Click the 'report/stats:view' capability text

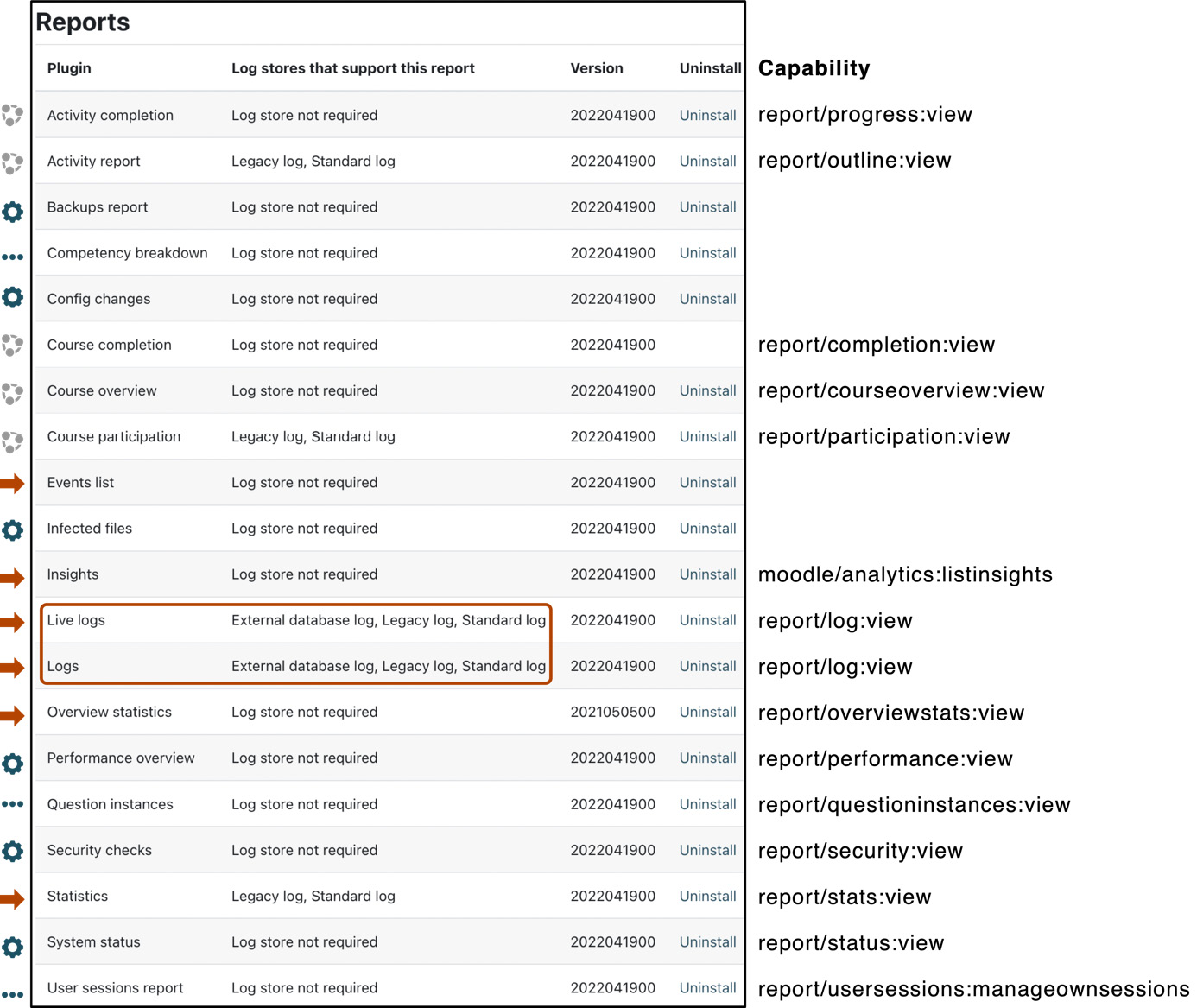point(845,897)
